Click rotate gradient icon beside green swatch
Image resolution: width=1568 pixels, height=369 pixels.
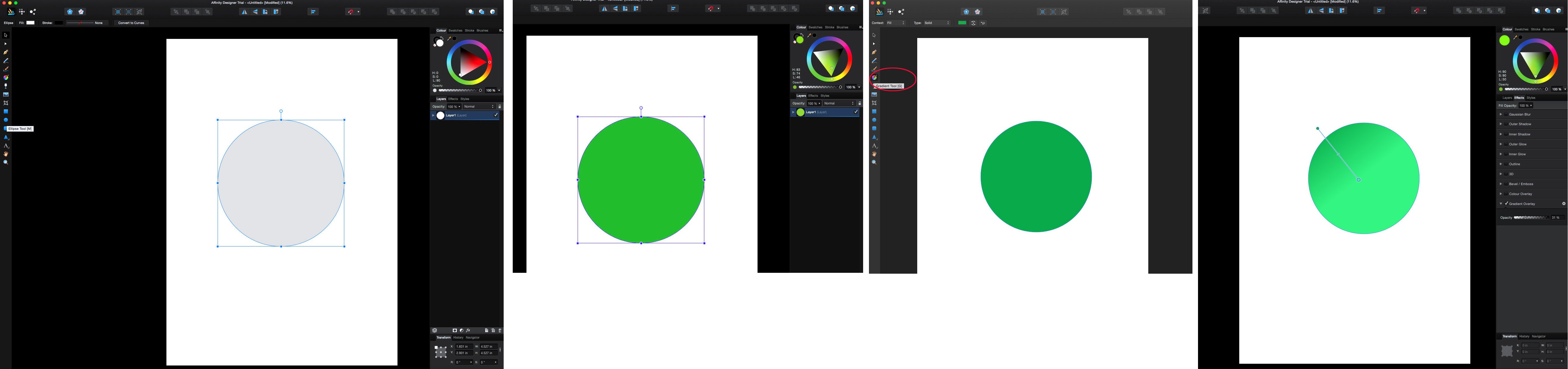tap(973, 23)
